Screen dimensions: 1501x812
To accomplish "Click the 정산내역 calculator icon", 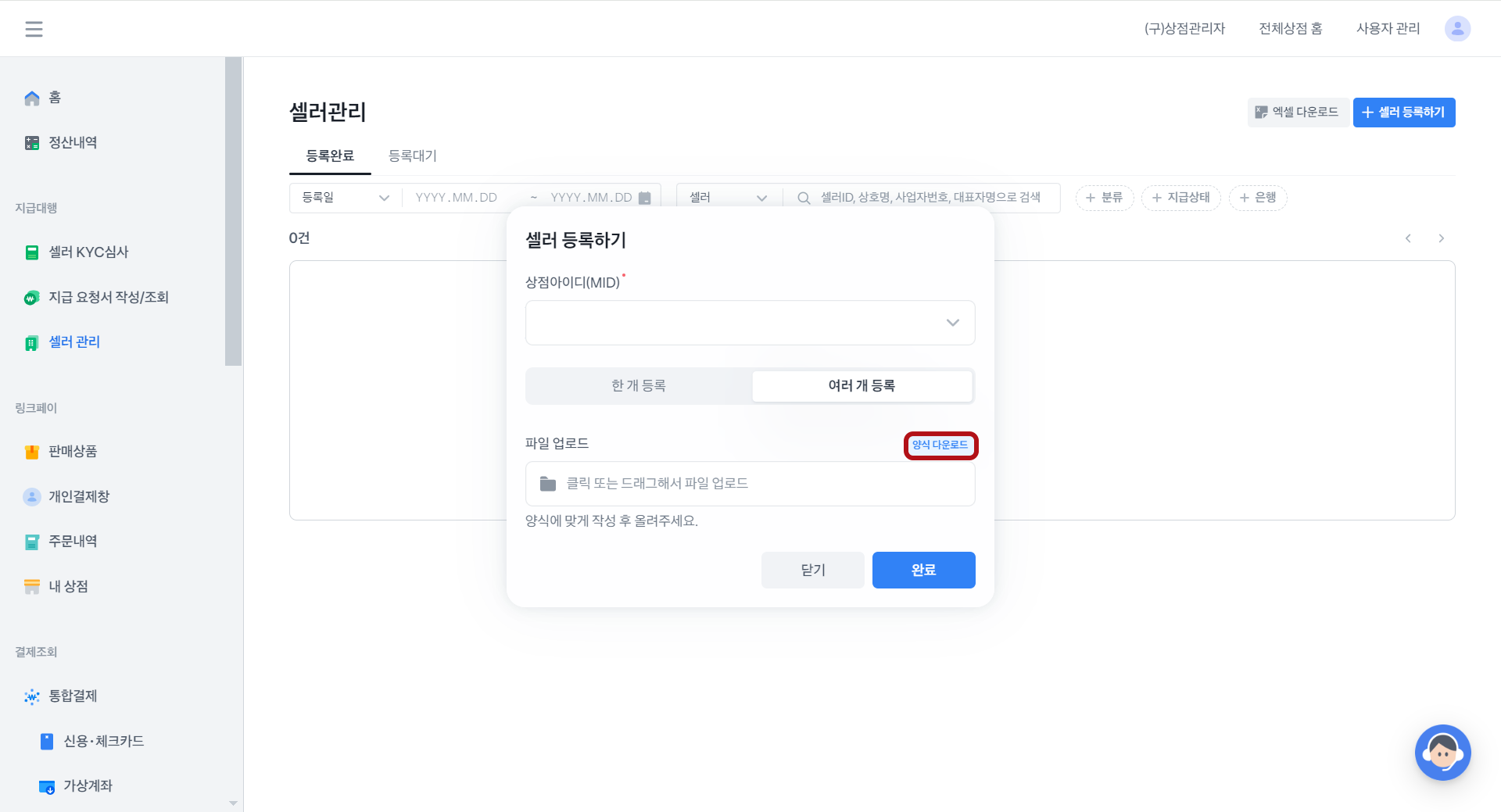I will click(x=32, y=143).
